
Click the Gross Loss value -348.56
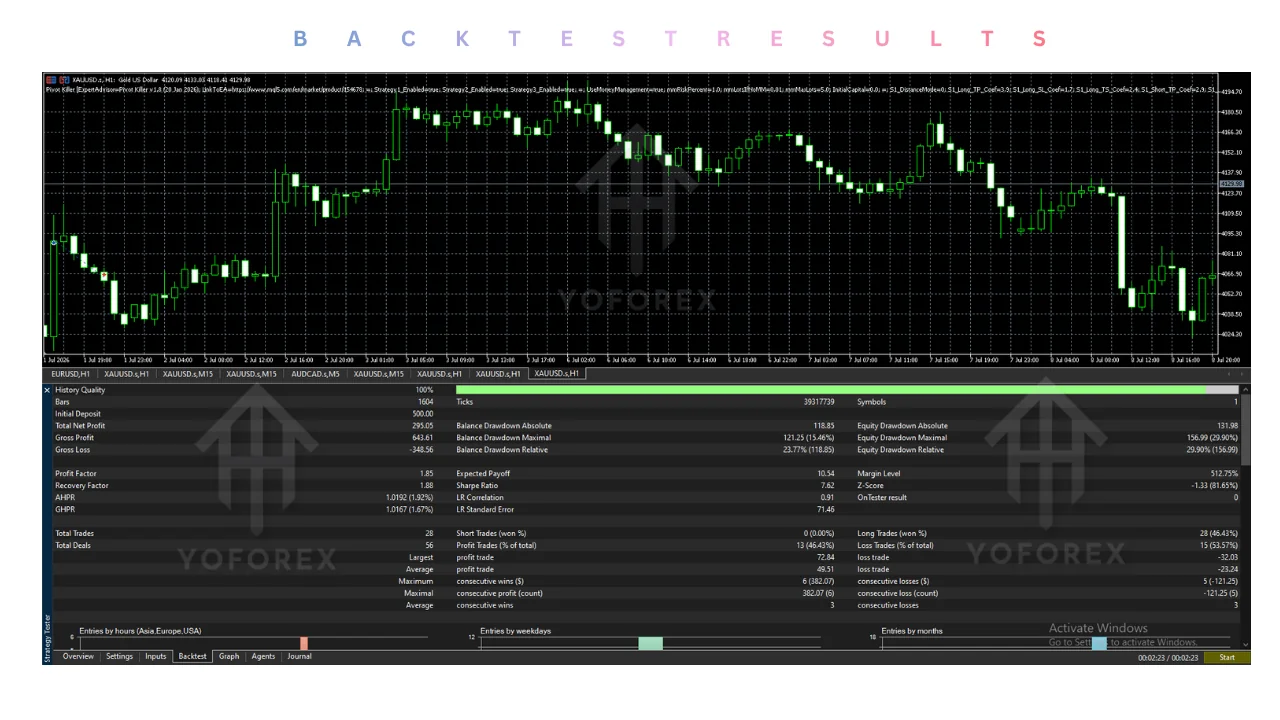click(x=420, y=450)
